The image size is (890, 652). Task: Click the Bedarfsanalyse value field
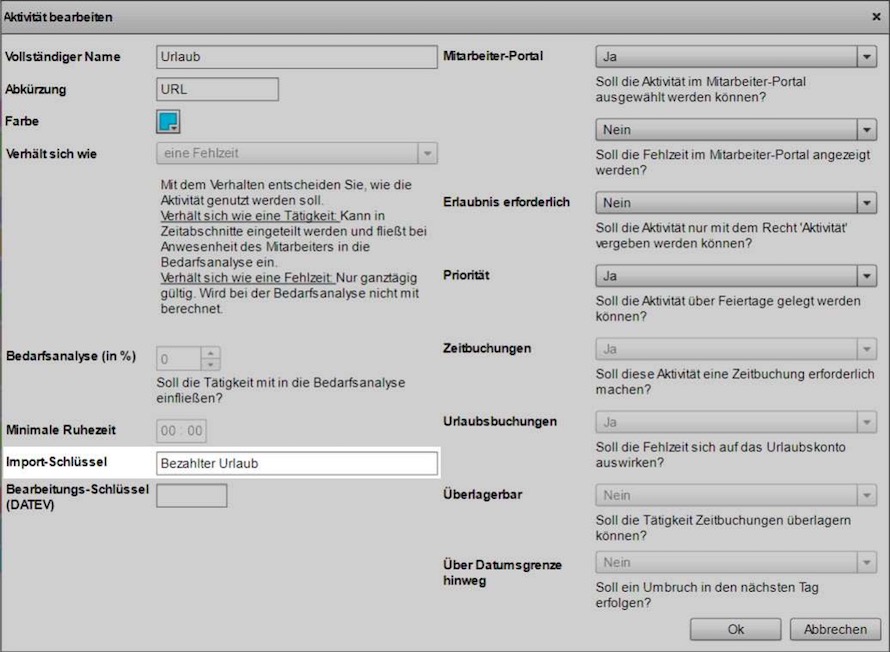click(179, 359)
